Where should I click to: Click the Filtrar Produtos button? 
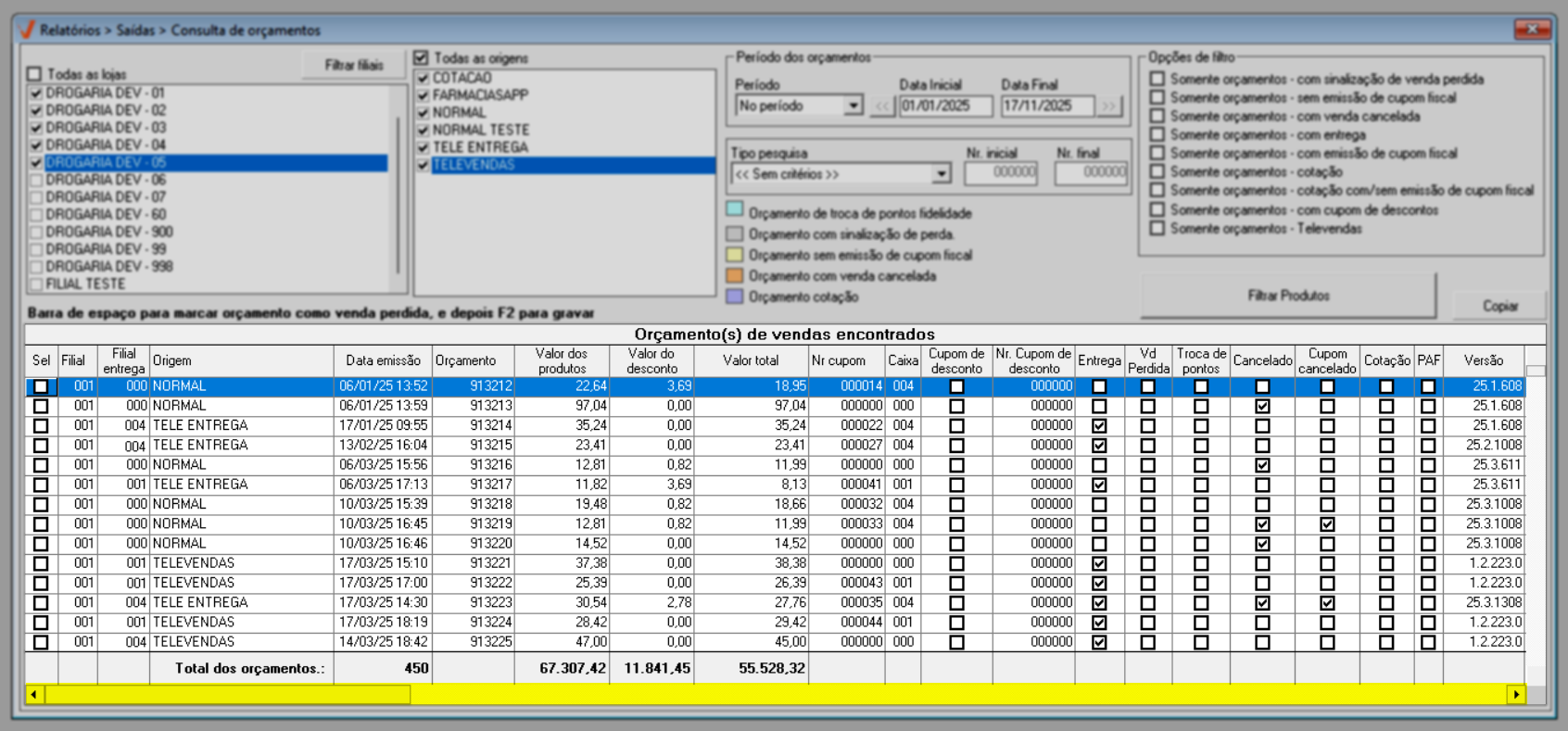tap(1288, 296)
